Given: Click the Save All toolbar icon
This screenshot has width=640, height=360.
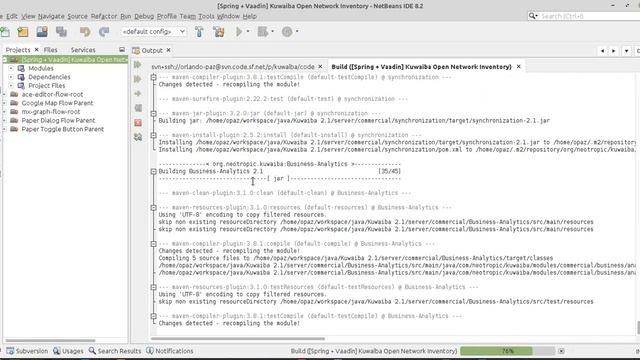Looking at the screenshot, I should [x=62, y=32].
